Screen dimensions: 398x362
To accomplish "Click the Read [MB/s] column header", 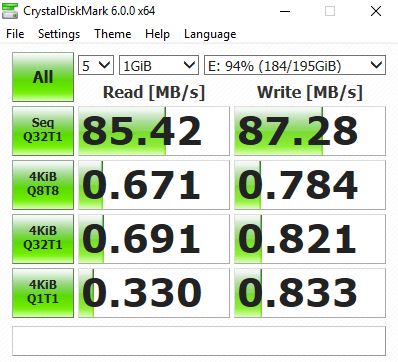I will (x=154, y=92).
